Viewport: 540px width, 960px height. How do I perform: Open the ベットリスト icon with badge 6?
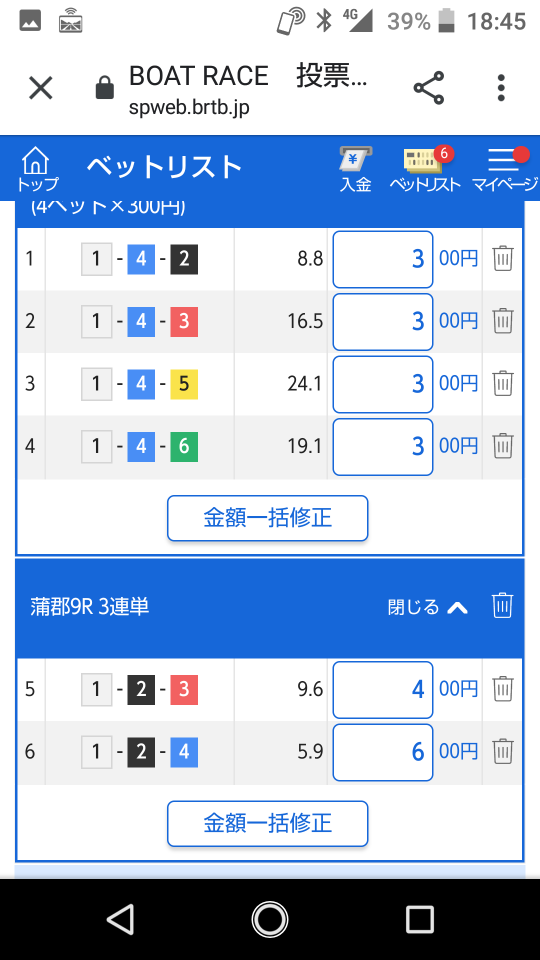click(426, 168)
